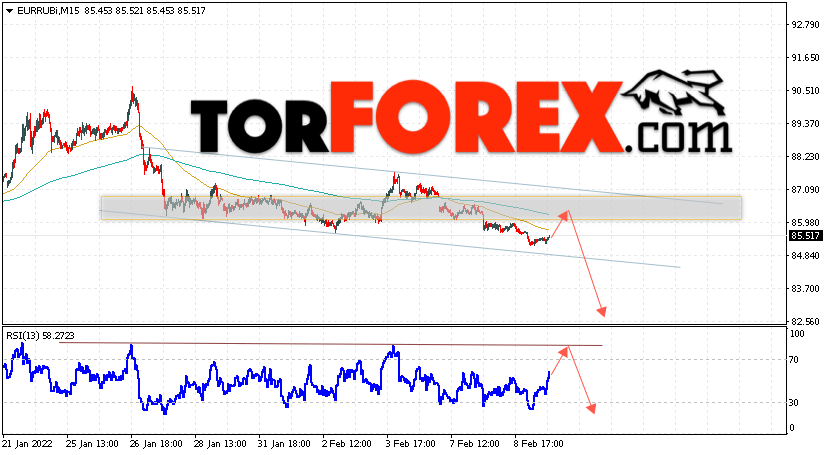The image size is (827, 455).
Task: Select the 83.700 price axis label
Action: pos(805,288)
